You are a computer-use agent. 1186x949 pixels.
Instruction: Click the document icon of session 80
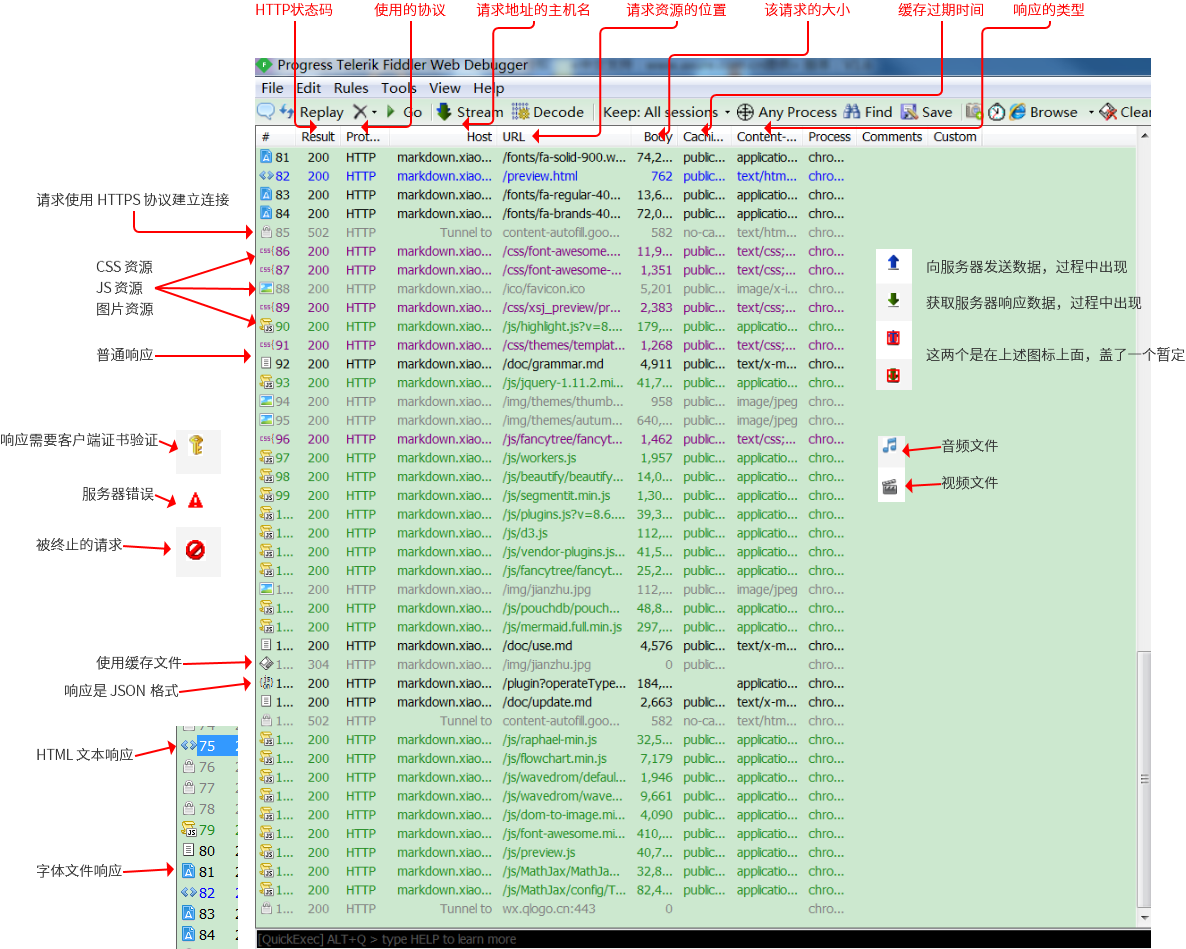189,851
